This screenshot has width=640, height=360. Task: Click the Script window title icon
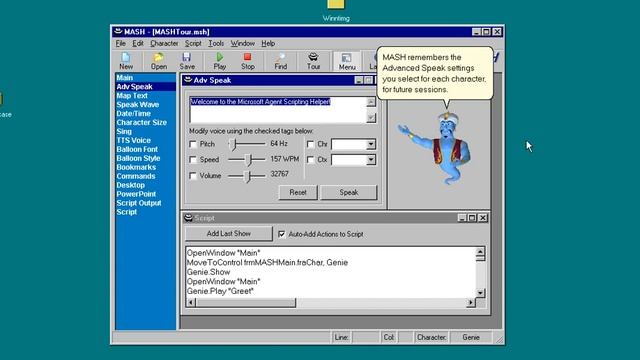point(188,218)
